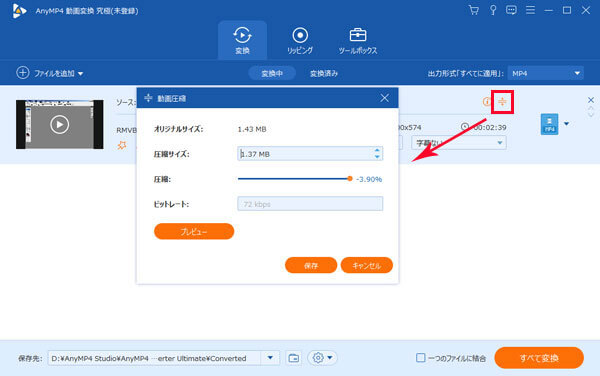Close the 動画圧縮 dialog
Image resolution: width=600 pixels, height=376 pixels.
coord(385,98)
